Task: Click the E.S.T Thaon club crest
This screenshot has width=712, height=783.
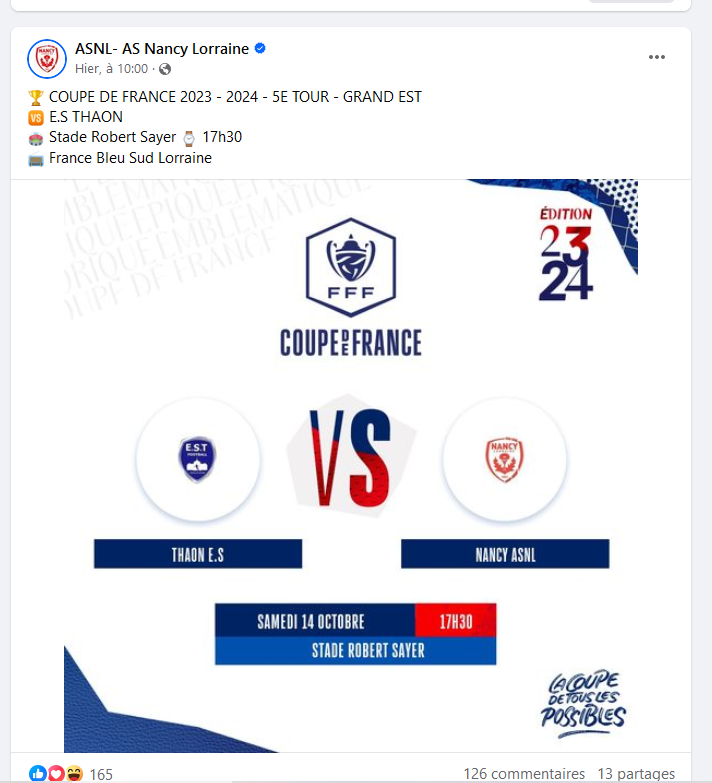Action: click(197, 458)
